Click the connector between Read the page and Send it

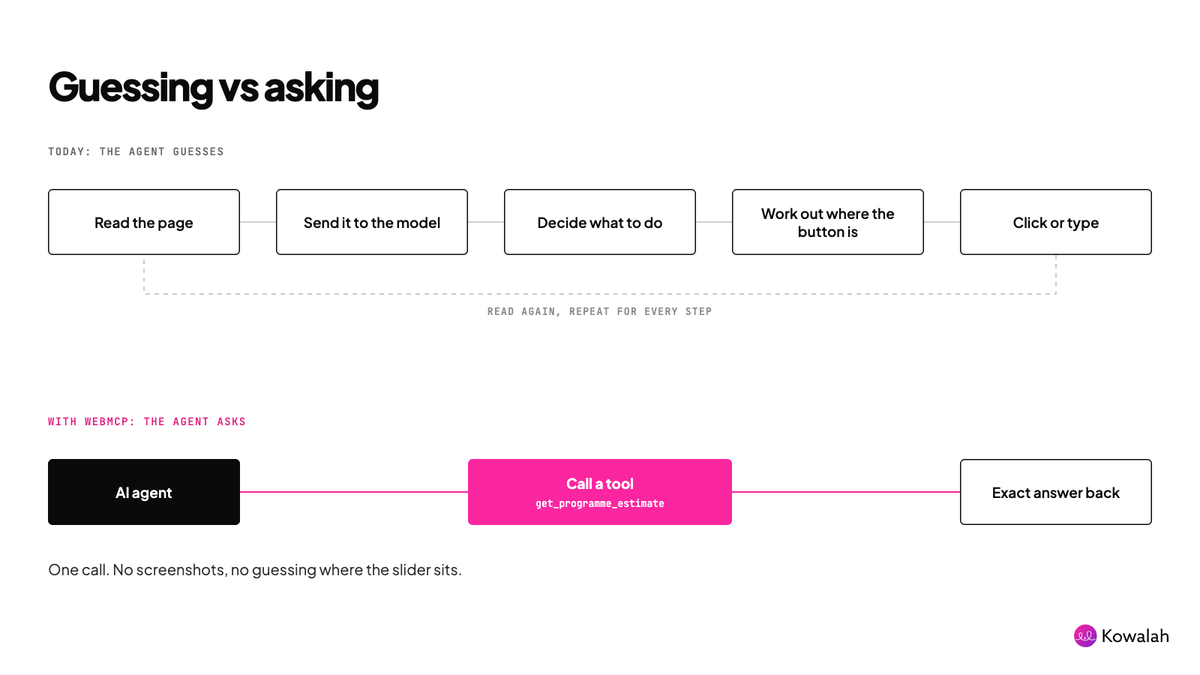(258, 222)
